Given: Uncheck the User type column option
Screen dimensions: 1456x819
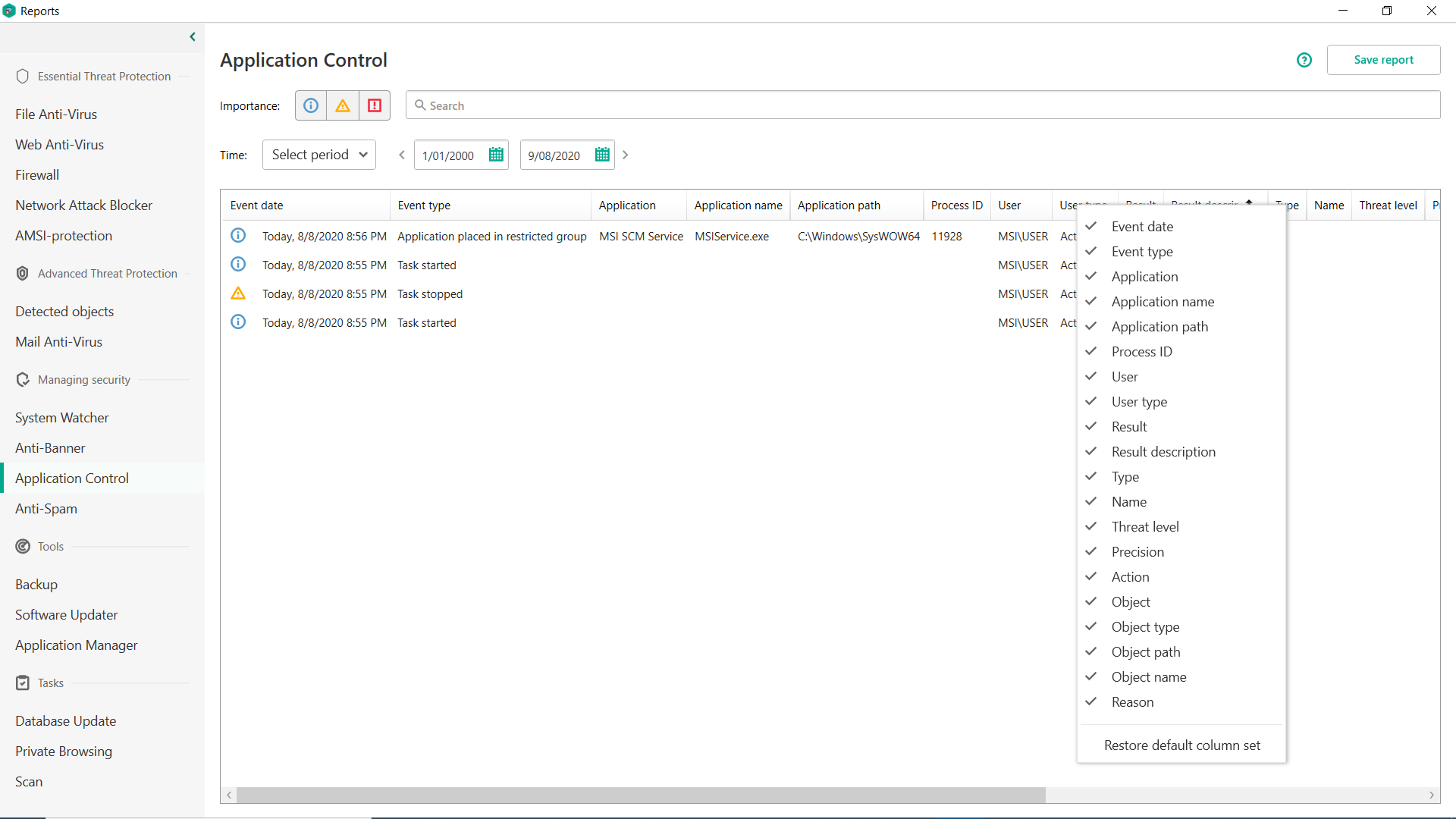Looking at the screenshot, I should [x=1181, y=401].
